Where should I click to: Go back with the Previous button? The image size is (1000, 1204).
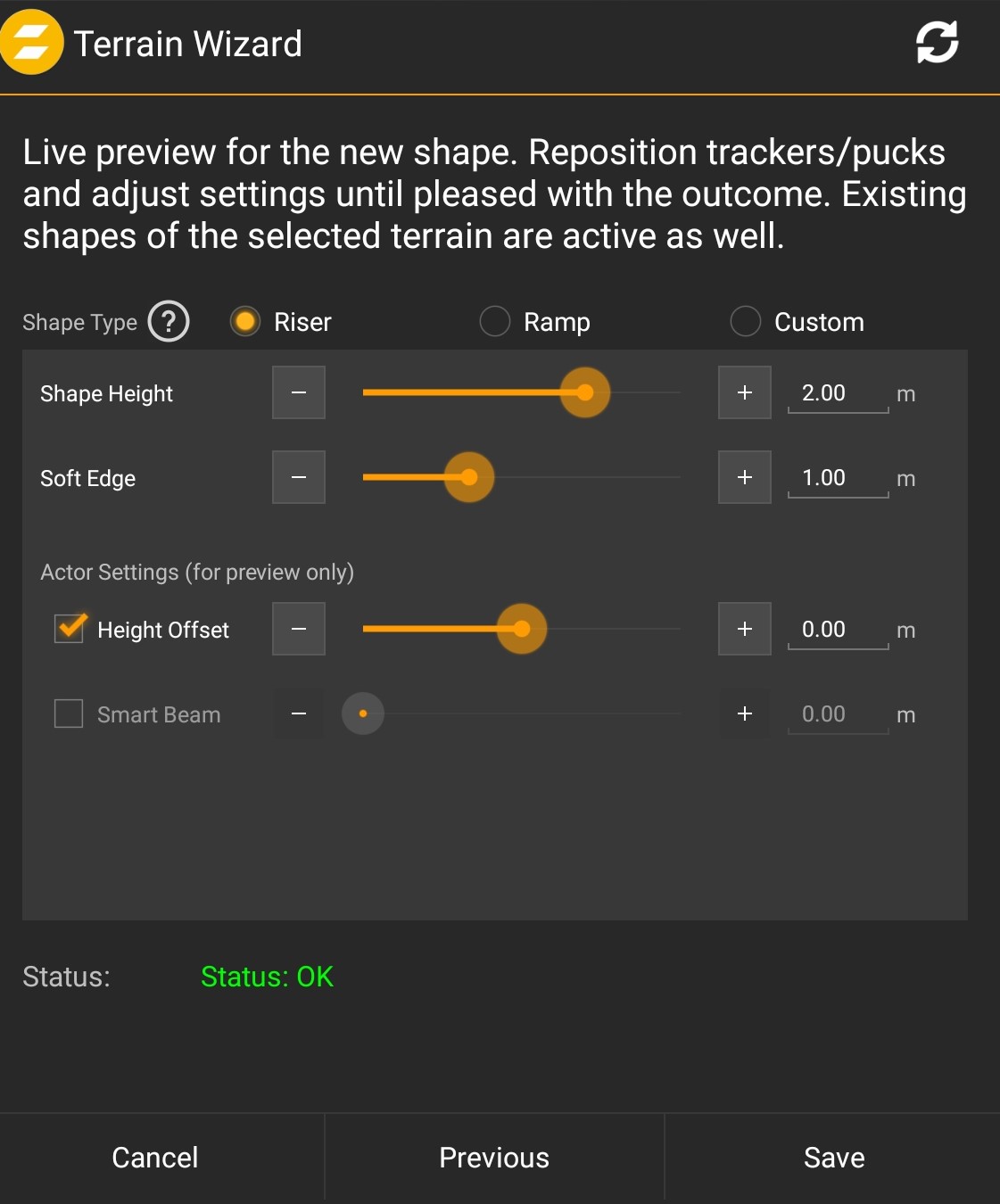tap(494, 1158)
